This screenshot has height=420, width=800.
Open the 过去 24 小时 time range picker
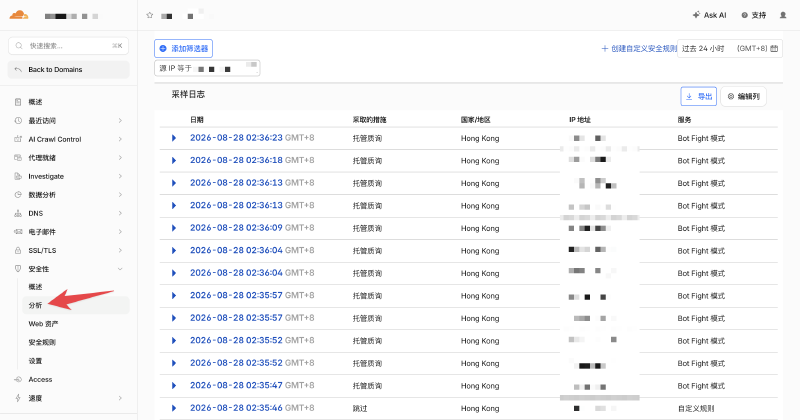click(x=730, y=48)
